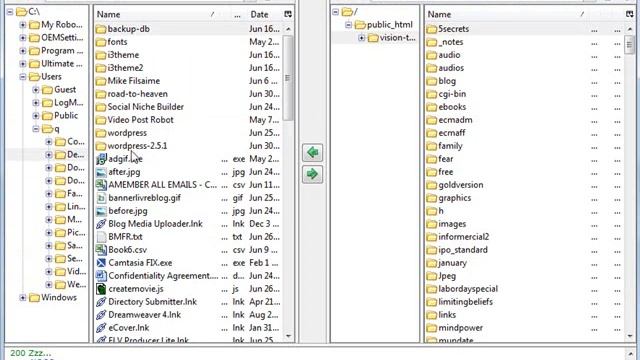Collapse the remote root / node
The width and height of the screenshot is (640, 360).
pyautogui.click(x=336, y=12)
